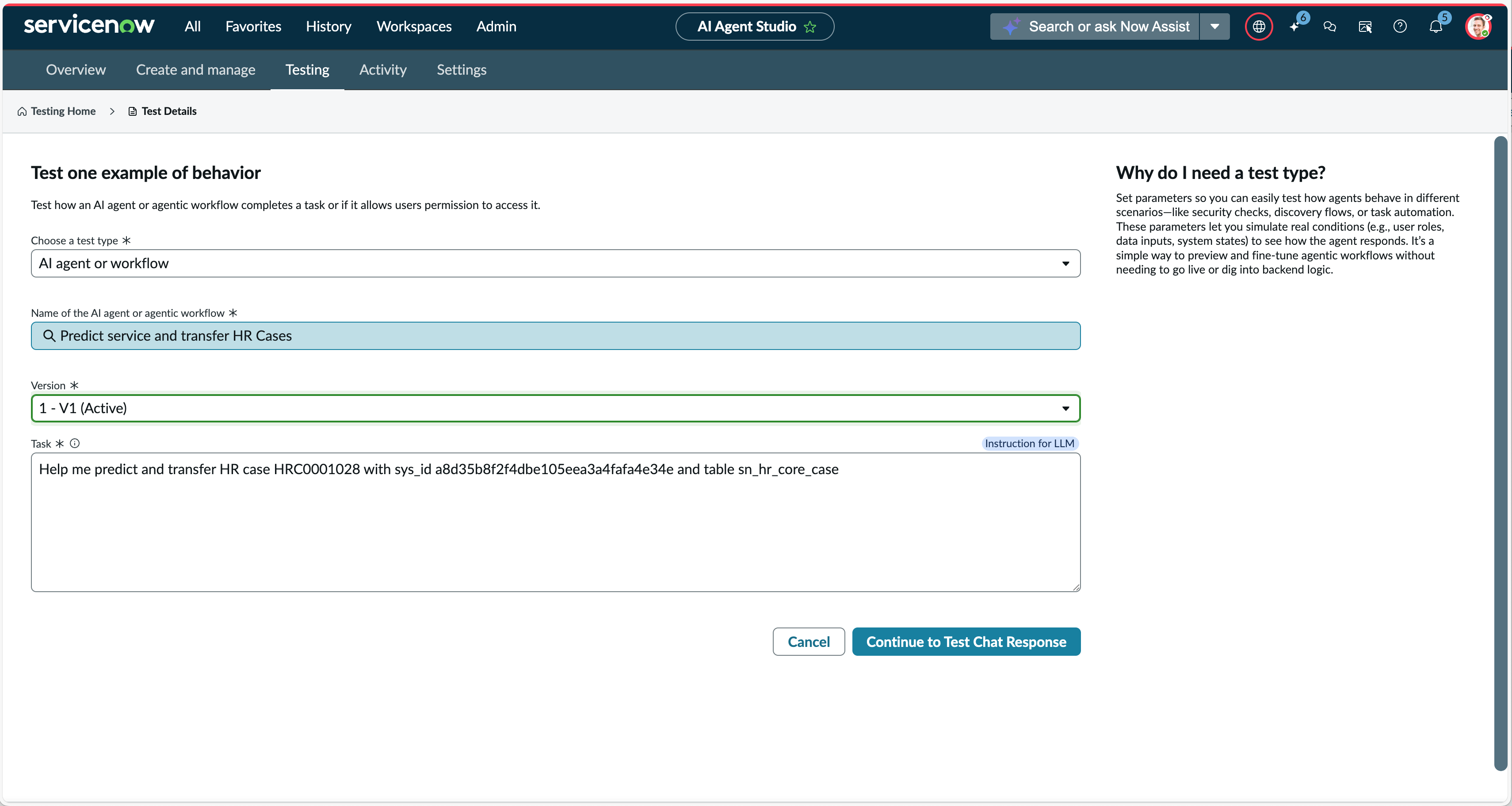The width and height of the screenshot is (1512, 806).
Task: Go to Testing Home breadcrumb
Action: [x=63, y=111]
